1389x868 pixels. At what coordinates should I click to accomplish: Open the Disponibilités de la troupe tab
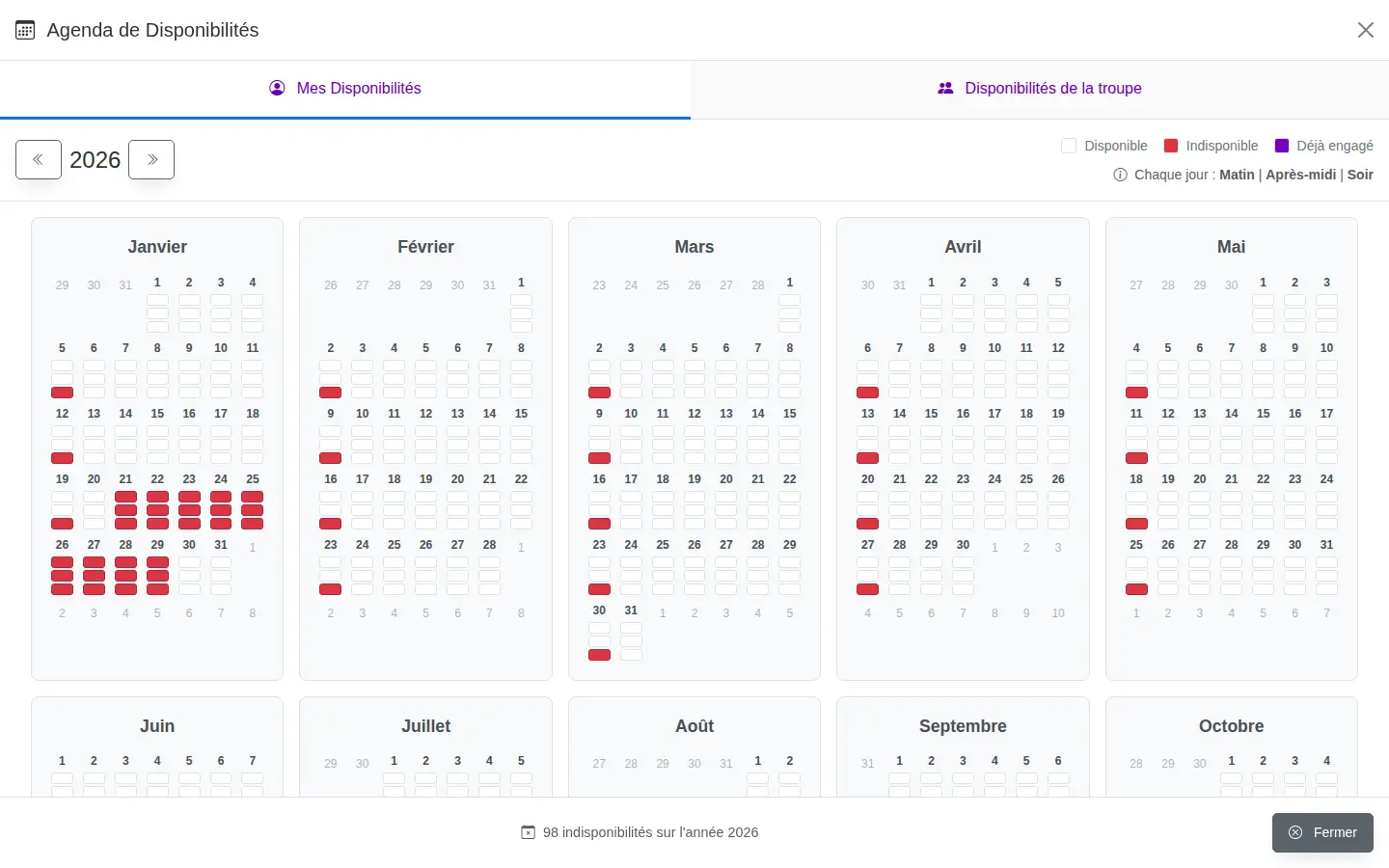pyautogui.click(x=1040, y=89)
